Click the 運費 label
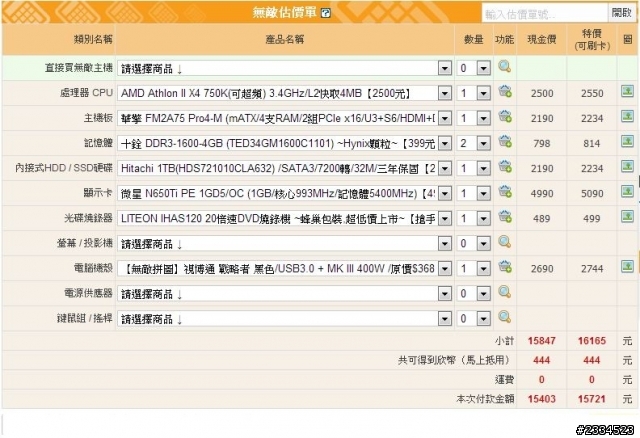This screenshot has width=640, height=438. coord(504,380)
